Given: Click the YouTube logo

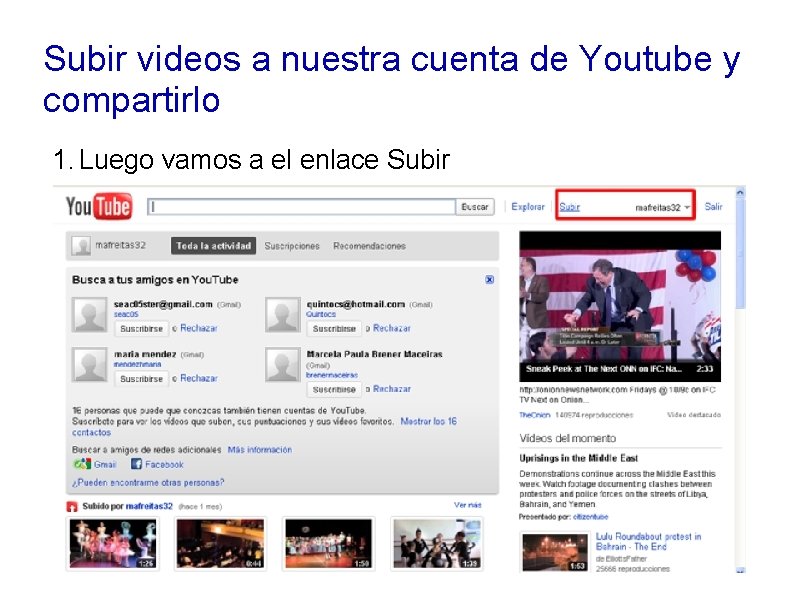Looking at the screenshot, I should [x=99, y=206].
